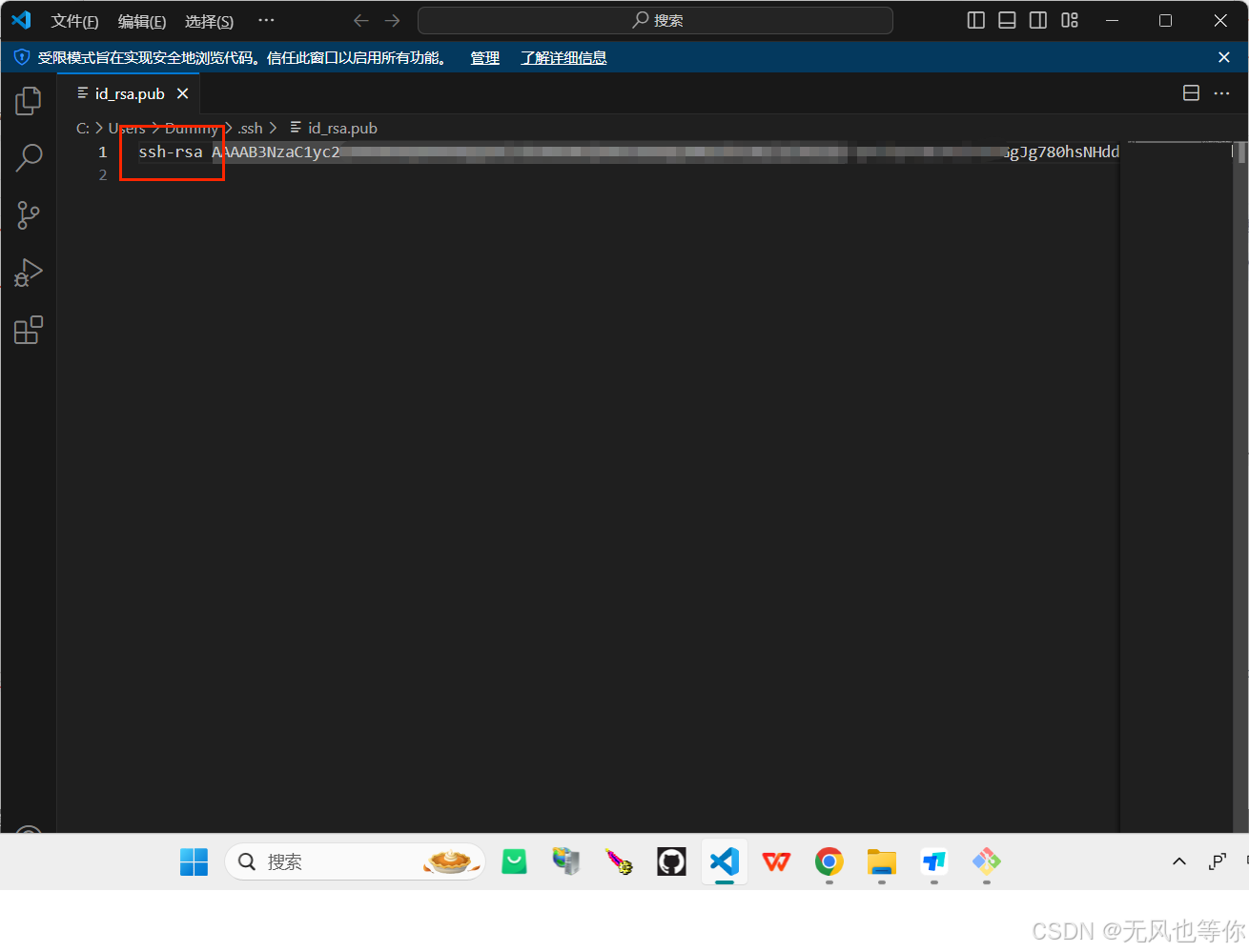Click the ssh-rsa text on line 1

tap(171, 152)
